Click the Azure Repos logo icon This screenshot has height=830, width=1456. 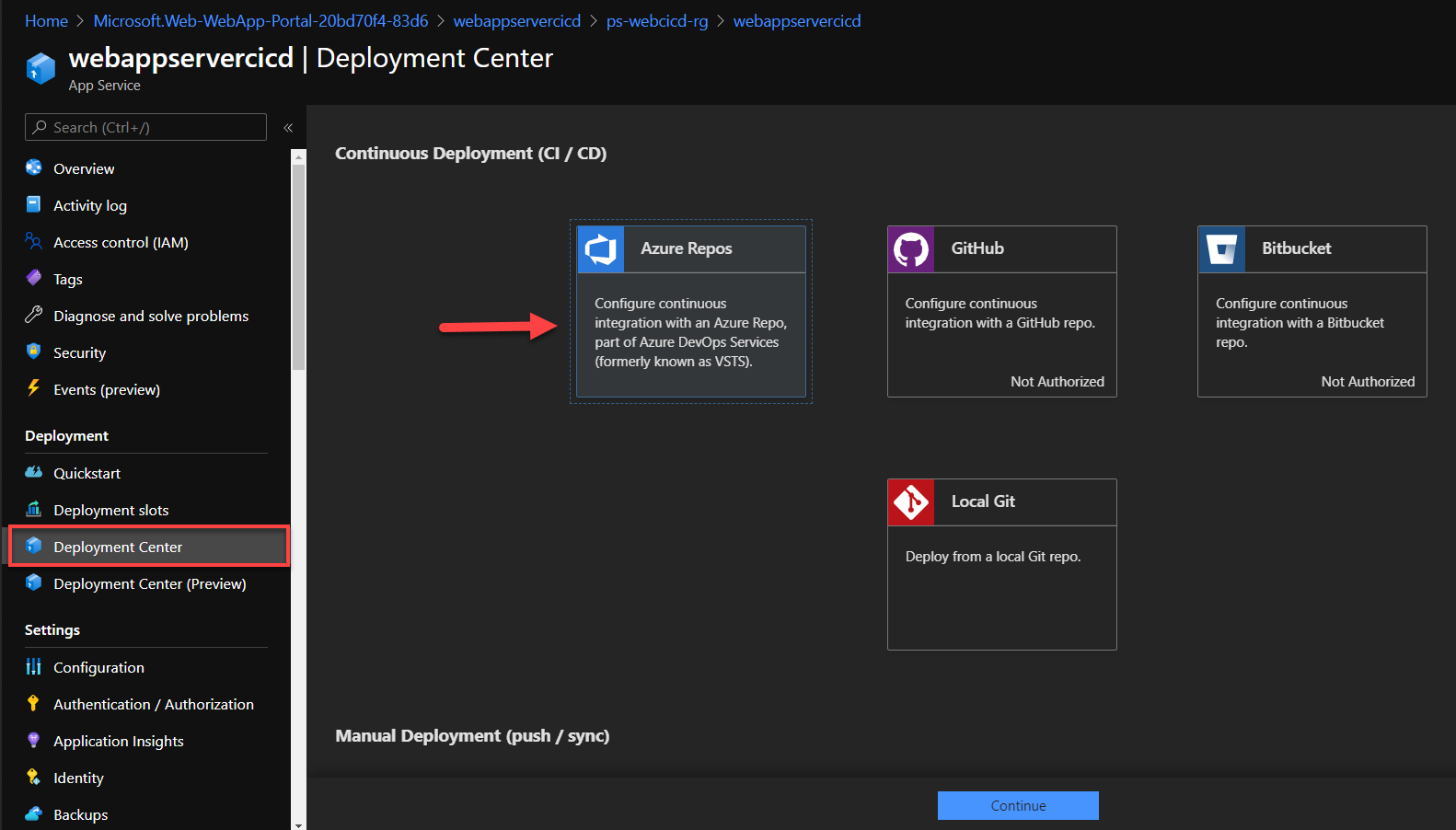pos(600,249)
